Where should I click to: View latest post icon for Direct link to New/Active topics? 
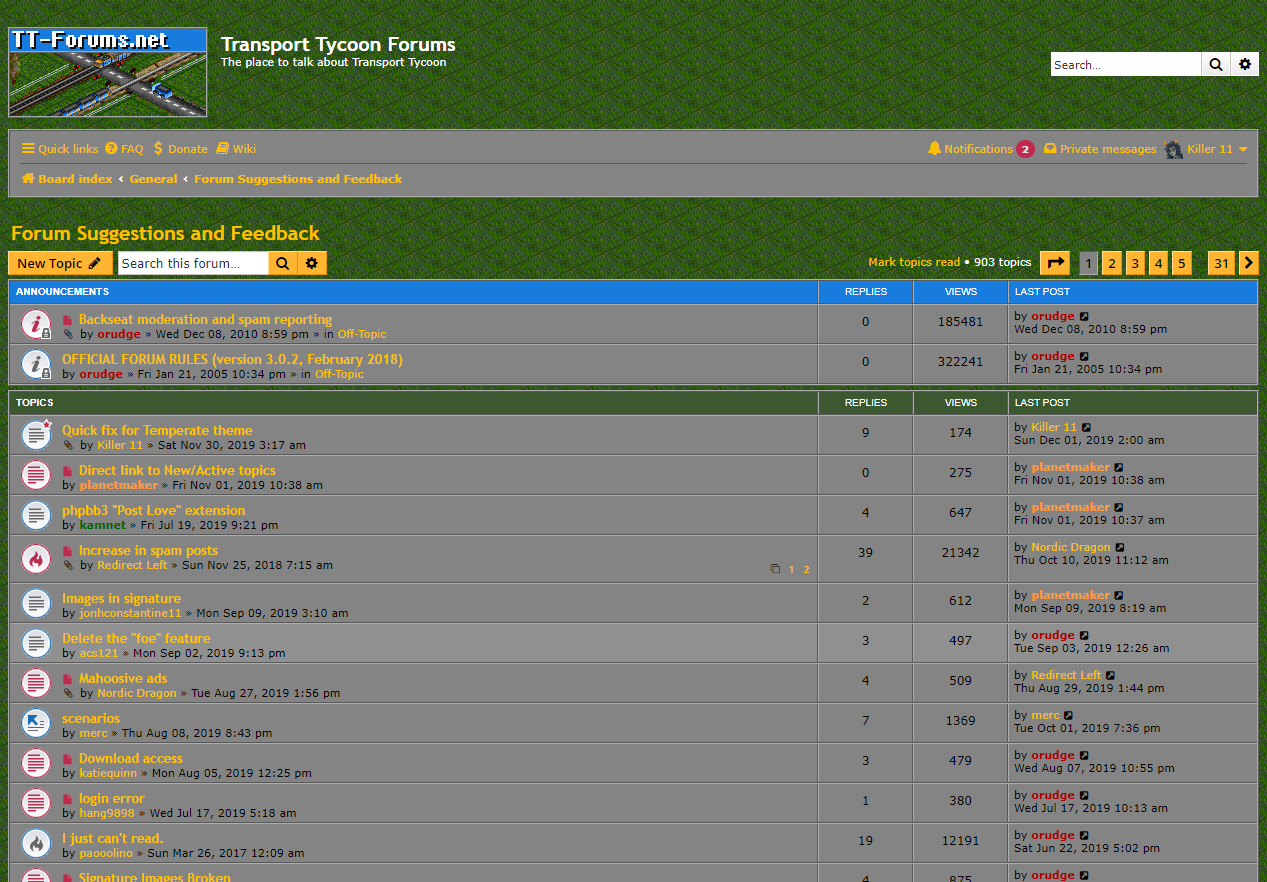click(1119, 468)
